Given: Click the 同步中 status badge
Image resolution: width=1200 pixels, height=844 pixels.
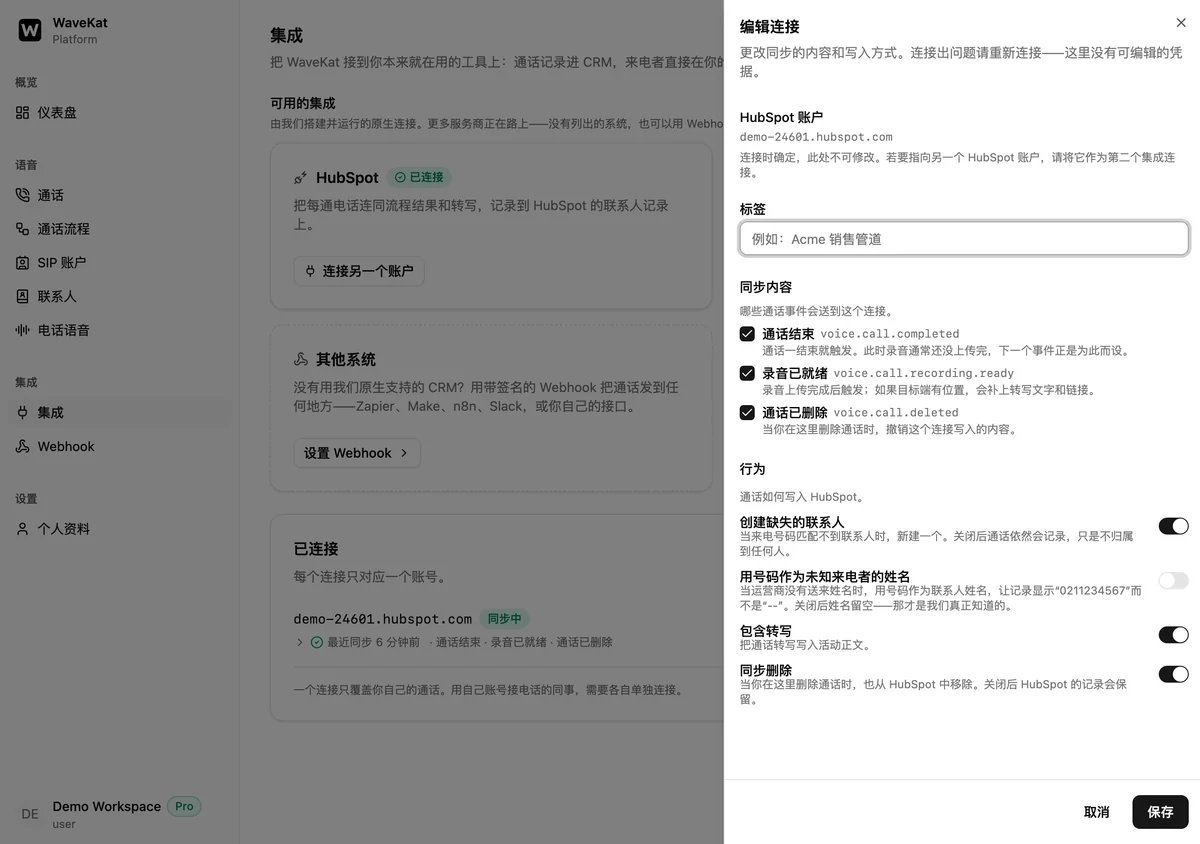Looking at the screenshot, I should 505,619.
